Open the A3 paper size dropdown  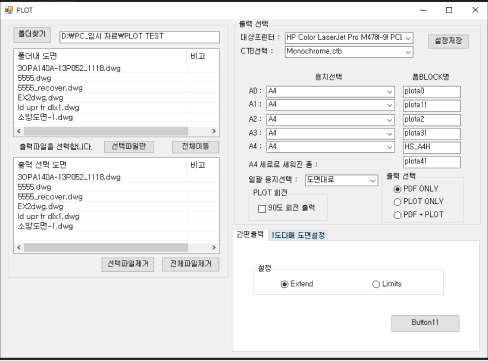[330, 133]
